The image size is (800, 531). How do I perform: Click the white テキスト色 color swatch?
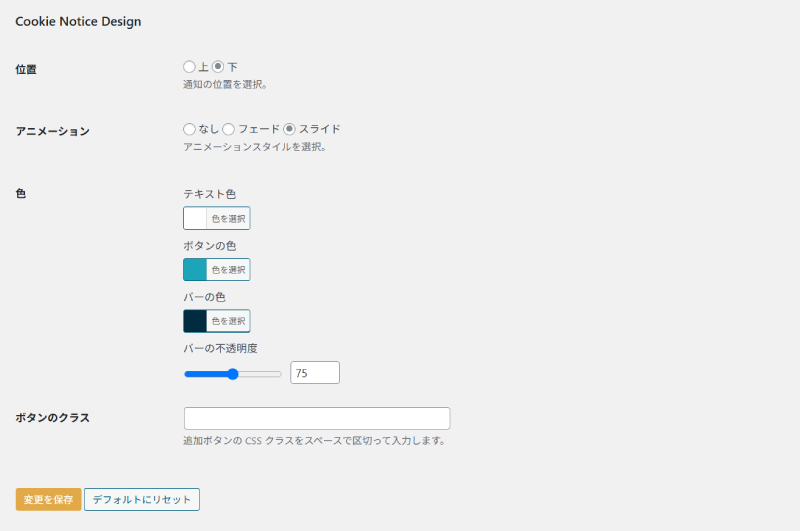click(x=195, y=218)
